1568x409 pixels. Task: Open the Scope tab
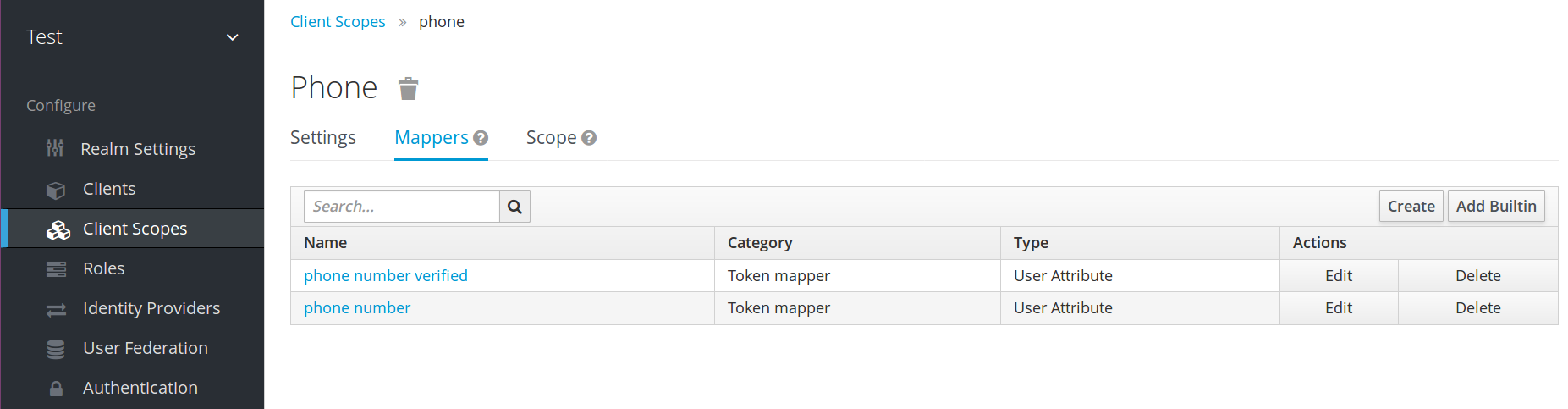pyautogui.click(x=551, y=138)
